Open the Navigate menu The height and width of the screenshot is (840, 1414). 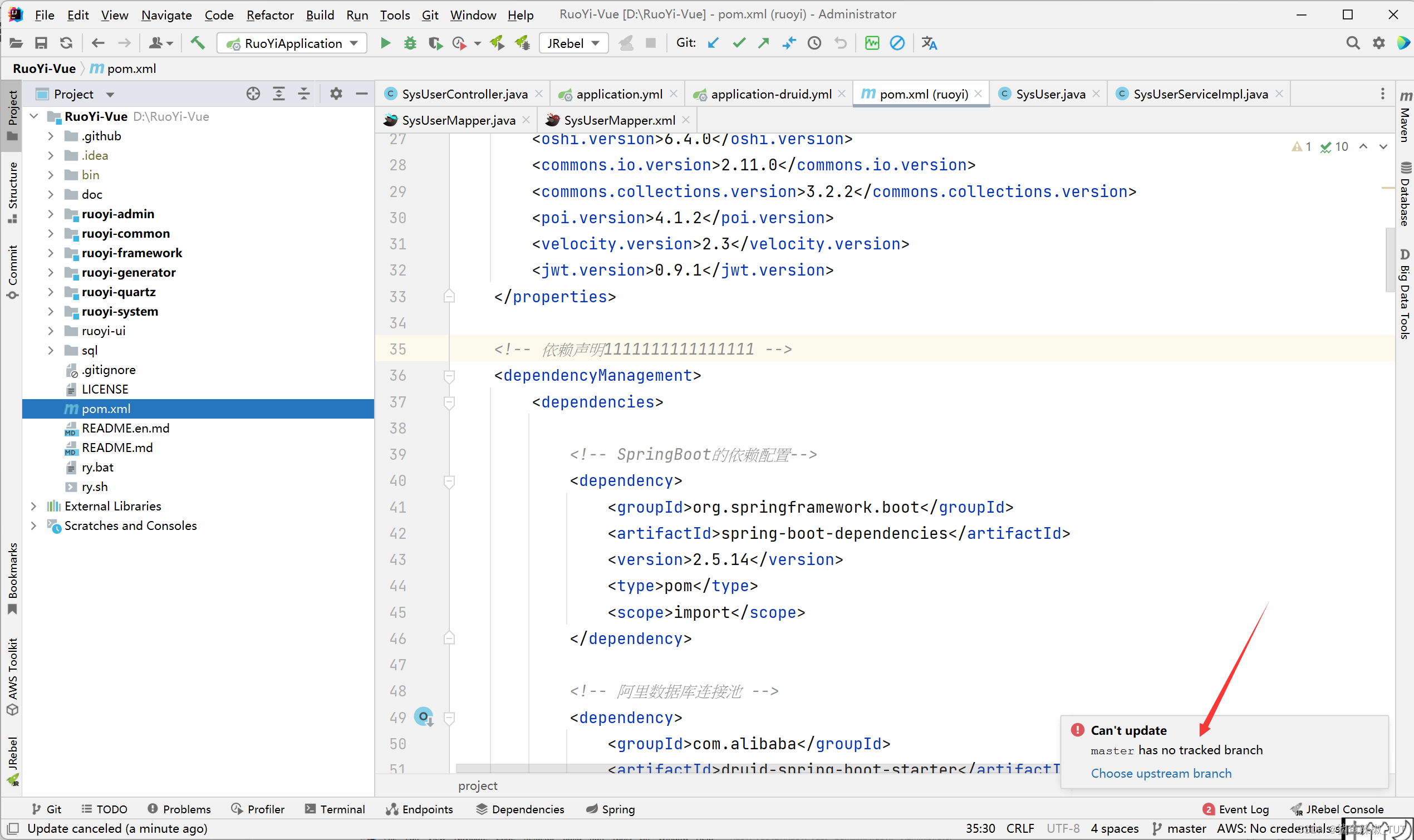click(166, 14)
